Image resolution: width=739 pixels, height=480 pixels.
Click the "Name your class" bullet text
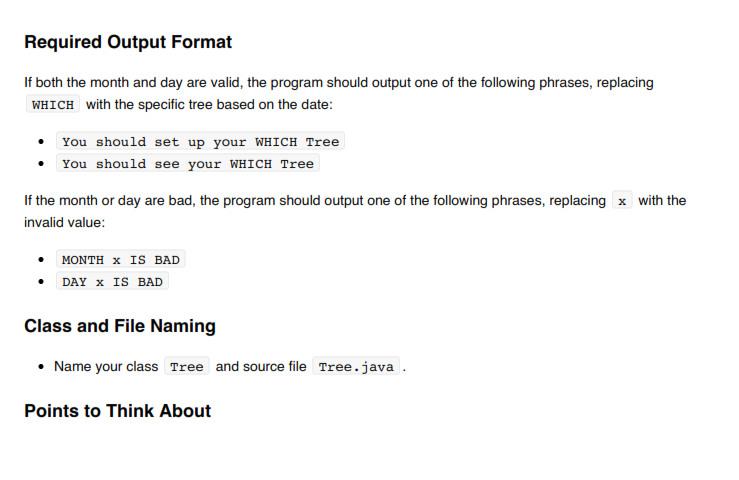[106, 366]
